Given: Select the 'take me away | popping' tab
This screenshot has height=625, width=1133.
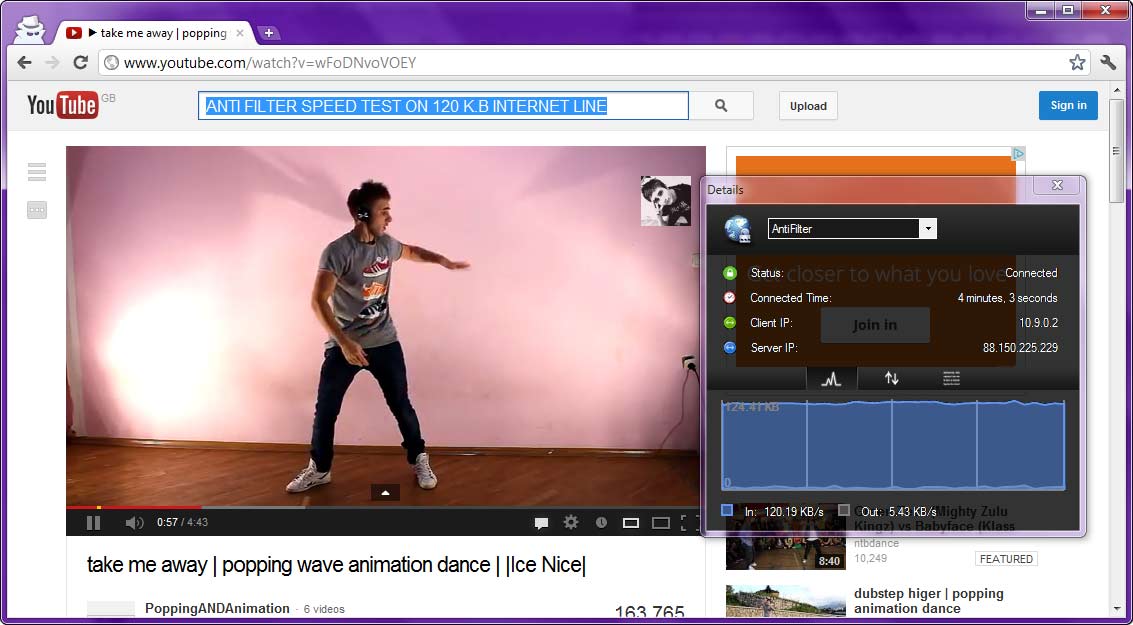Looking at the screenshot, I should [155, 33].
